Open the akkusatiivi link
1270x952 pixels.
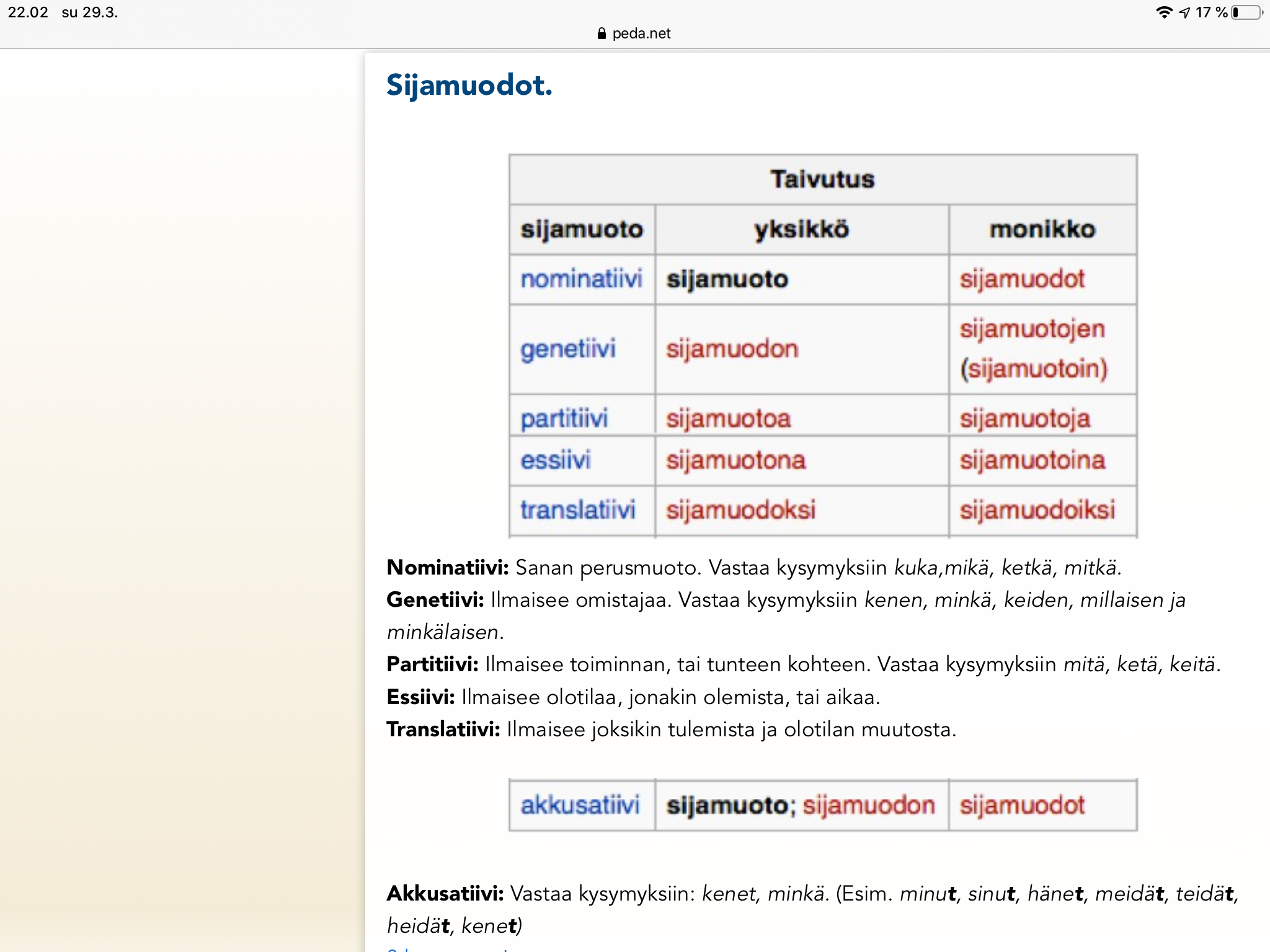(x=580, y=805)
